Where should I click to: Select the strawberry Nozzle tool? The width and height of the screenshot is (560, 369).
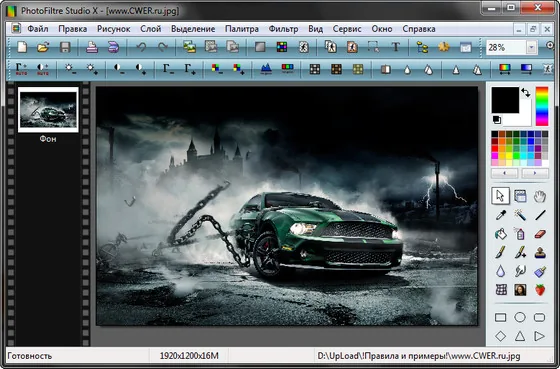coord(540,290)
